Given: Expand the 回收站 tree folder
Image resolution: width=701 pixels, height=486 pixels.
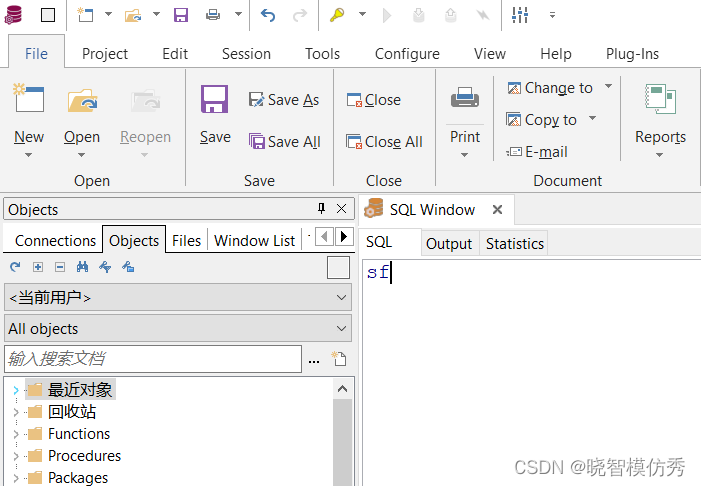Looking at the screenshot, I should [16, 412].
